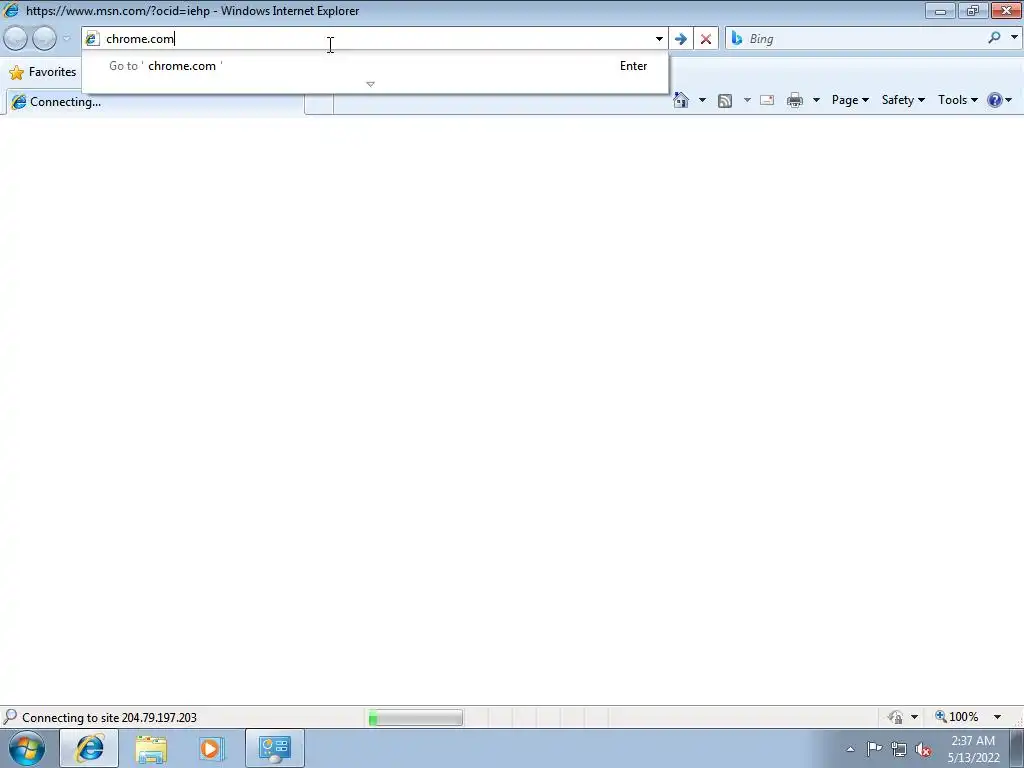Image resolution: width=1024 pixels, height=768 pixels.
Task: Click the control panel taskbar icon
Action: [274, 748]
